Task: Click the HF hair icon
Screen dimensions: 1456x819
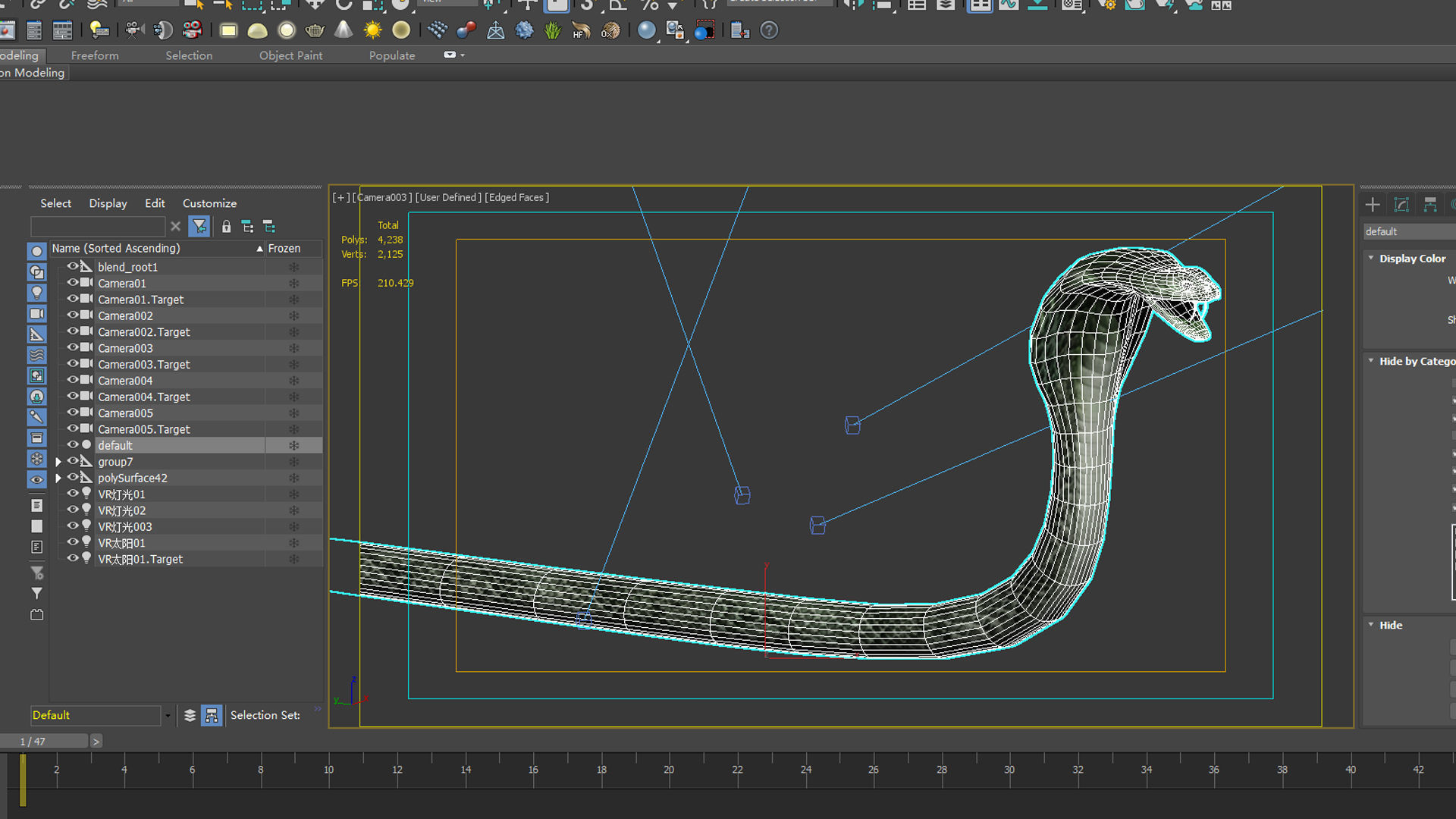Action: coord(582,30)
